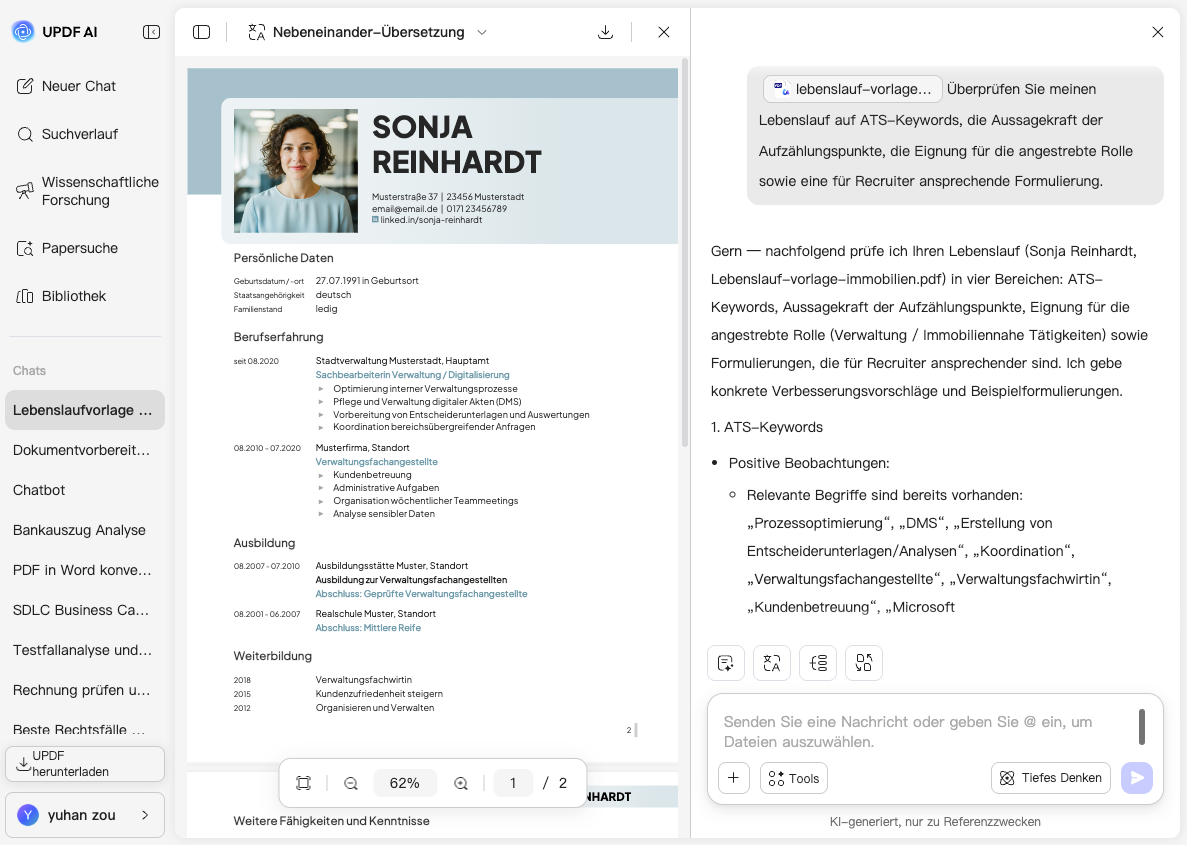Click the fit-to-page icon in the zoom bar
Screen dimensions: 1187x845
[x=304, y=783]
